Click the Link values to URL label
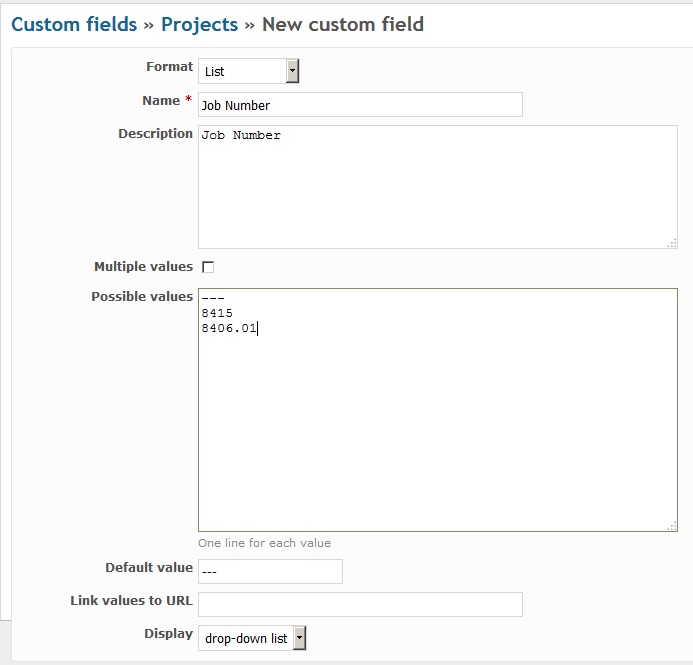 [131, 600]
